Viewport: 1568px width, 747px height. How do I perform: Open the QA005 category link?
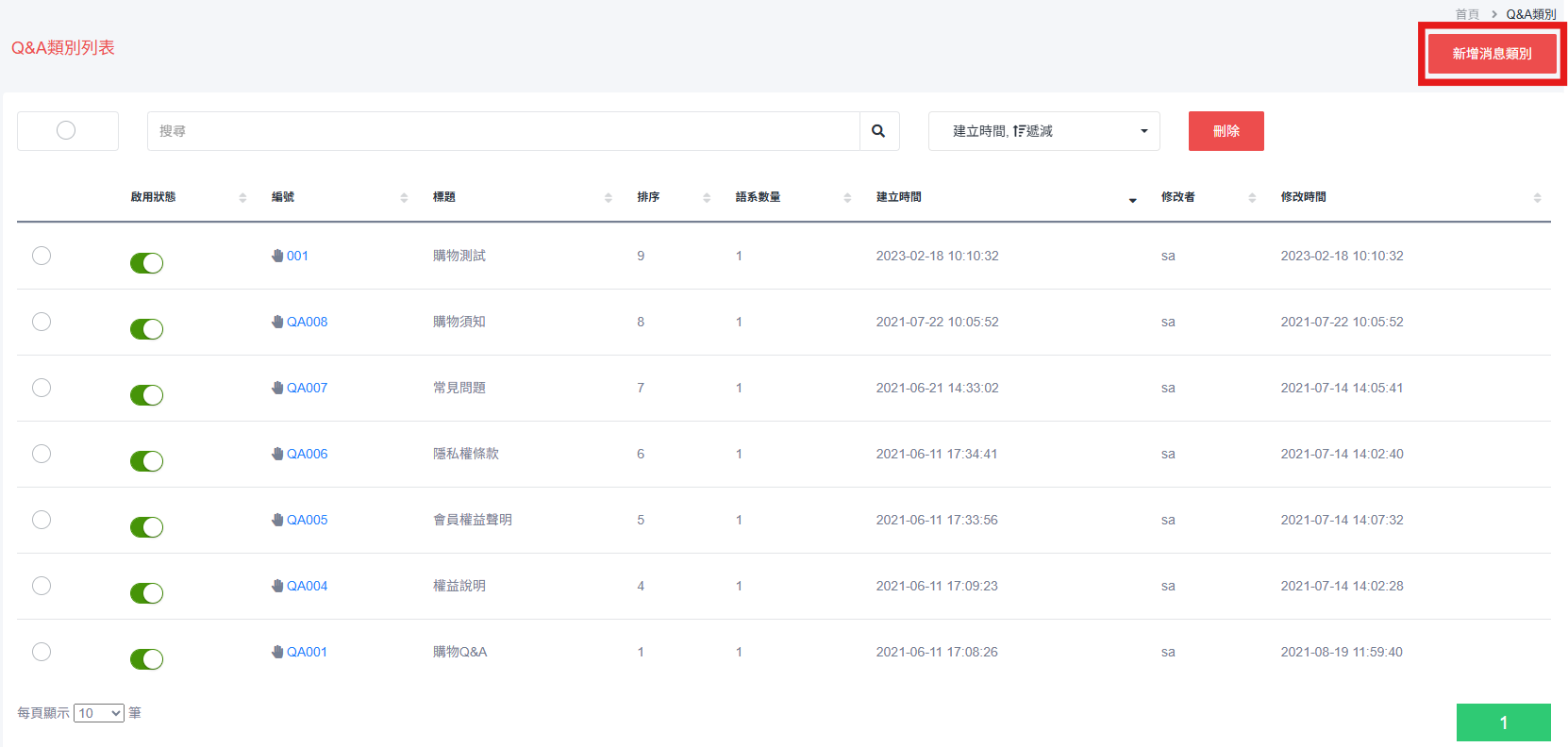[307, 520]
